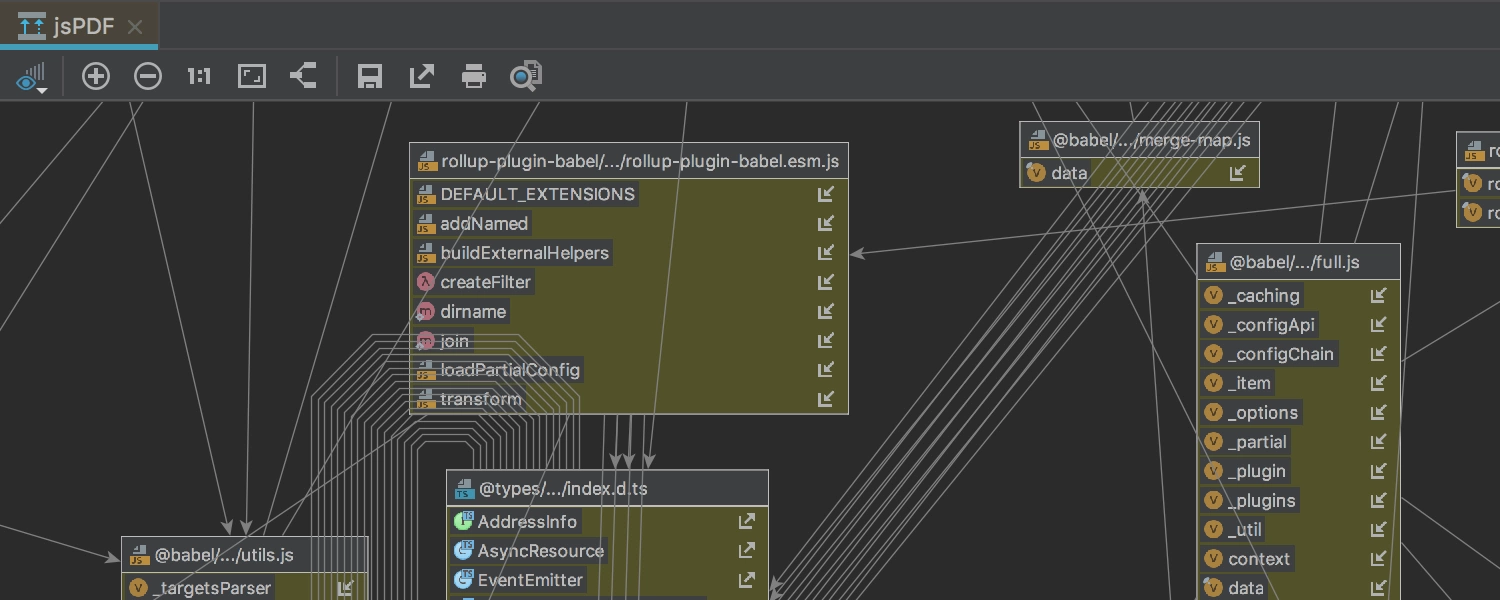Select the EventEmitter row

607,580
